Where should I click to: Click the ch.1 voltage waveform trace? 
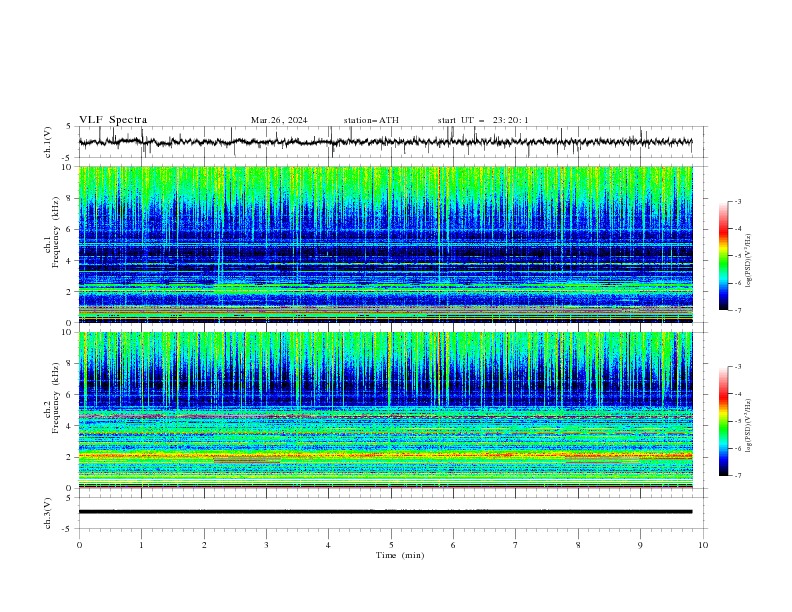coord(385,142)
